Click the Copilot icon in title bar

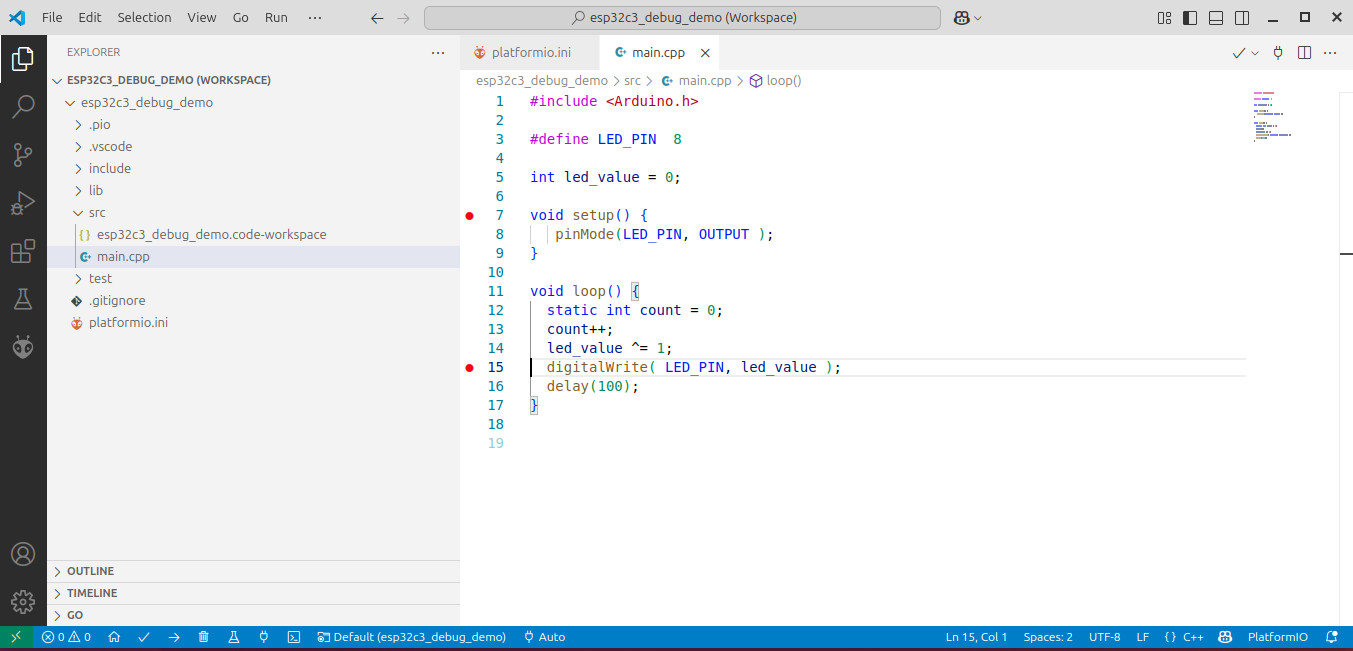961,18
